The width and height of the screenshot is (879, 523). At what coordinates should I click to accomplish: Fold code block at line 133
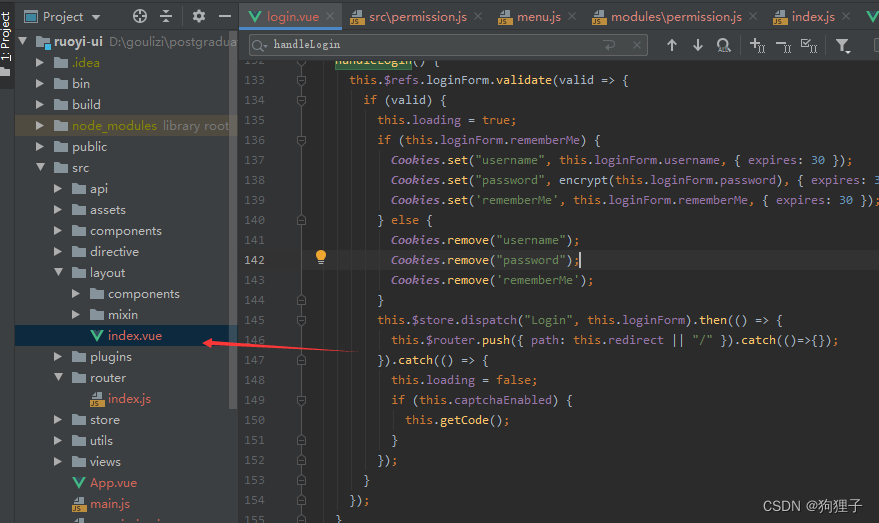pos(302,80)
